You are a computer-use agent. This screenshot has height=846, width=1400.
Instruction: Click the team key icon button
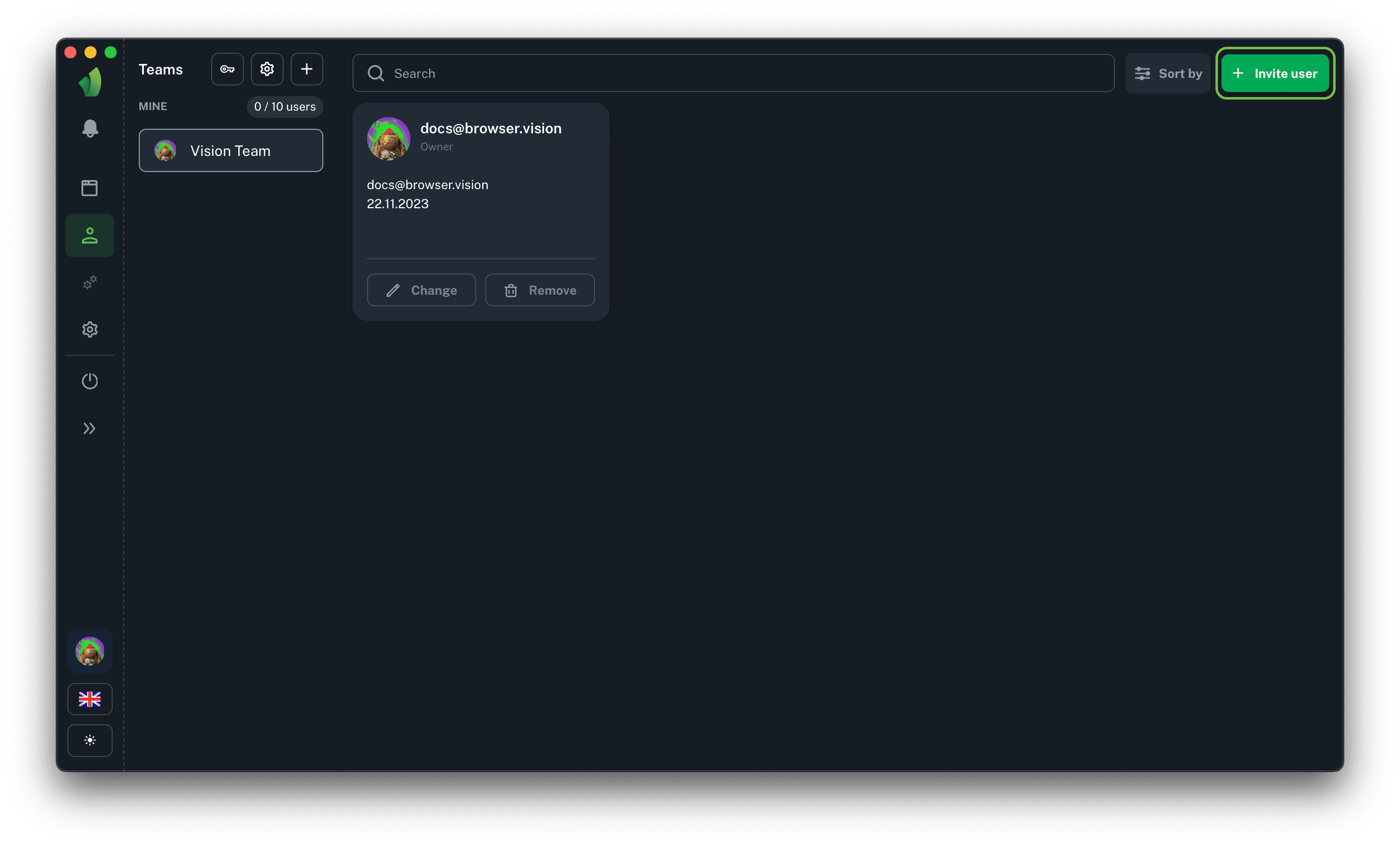227,69
